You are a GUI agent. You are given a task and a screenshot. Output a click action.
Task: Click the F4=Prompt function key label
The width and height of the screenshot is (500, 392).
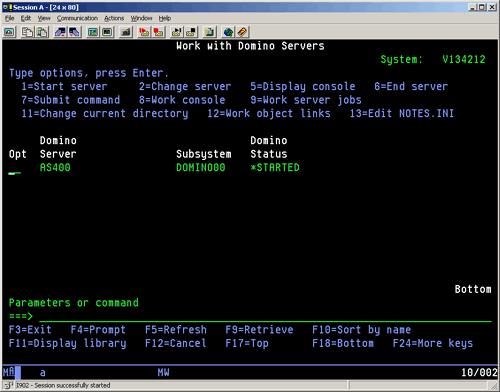coord(98,330)
